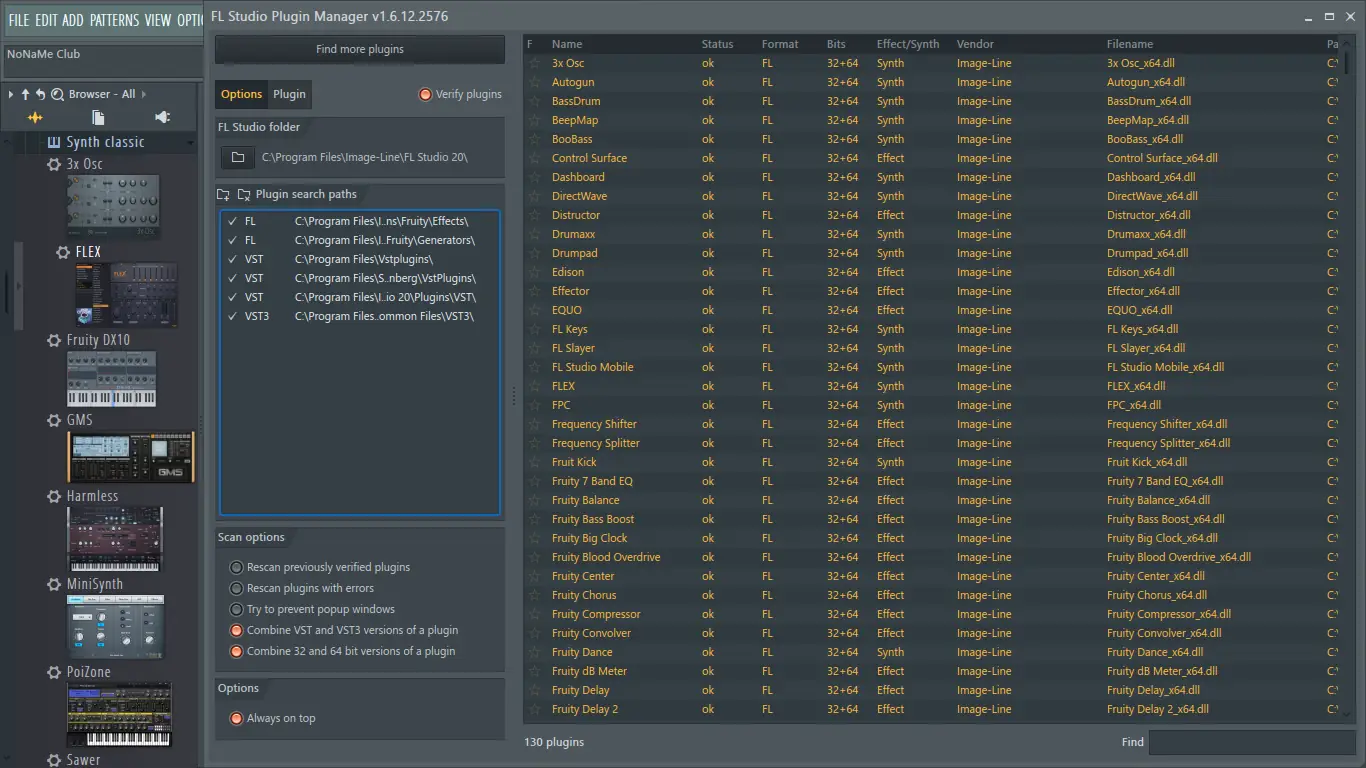Click the Find more plugins button
This screenshot has width=1366, height=768.
tap(360, 49)
